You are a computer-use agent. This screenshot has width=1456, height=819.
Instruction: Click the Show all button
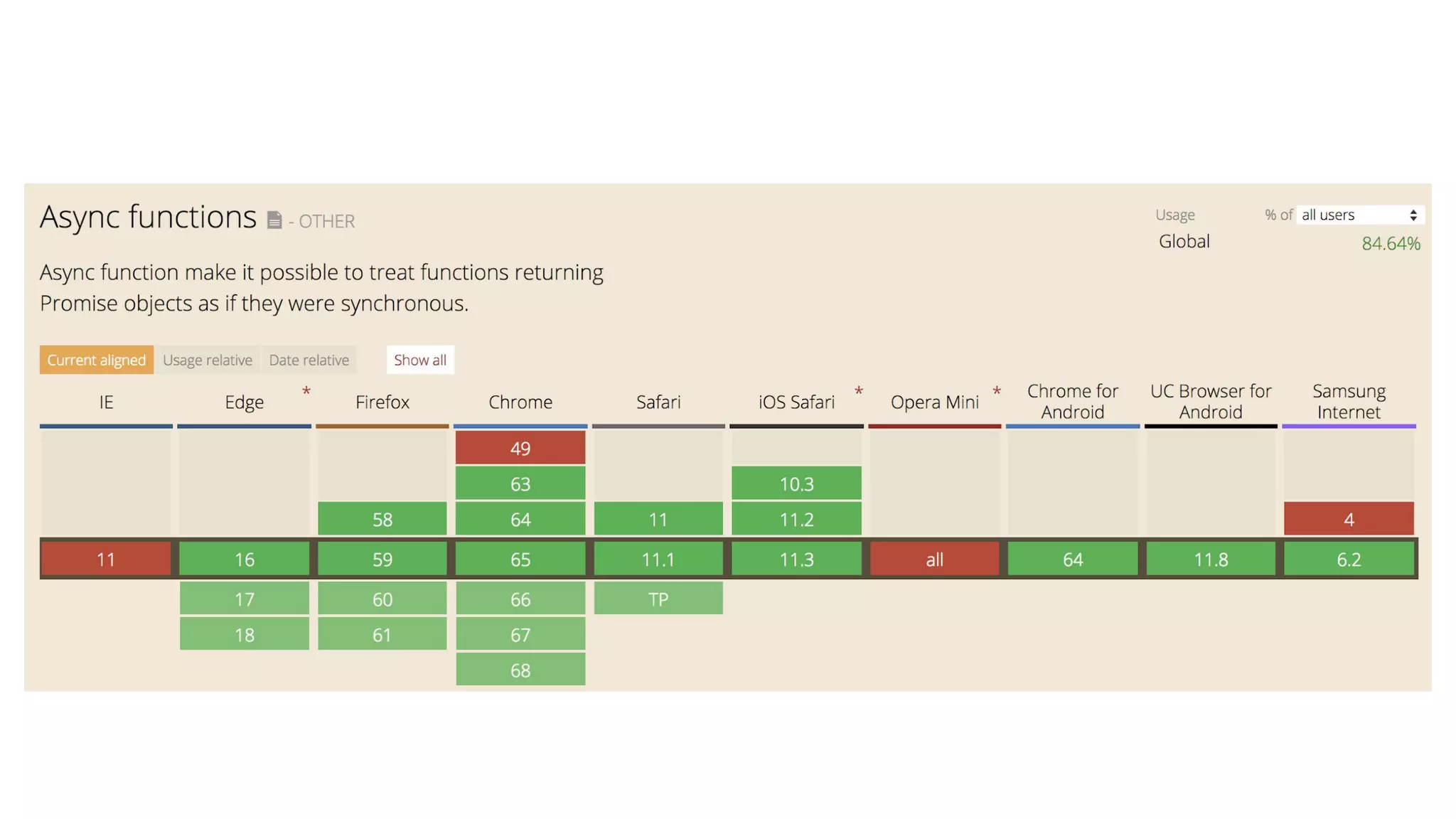(420, 360)
